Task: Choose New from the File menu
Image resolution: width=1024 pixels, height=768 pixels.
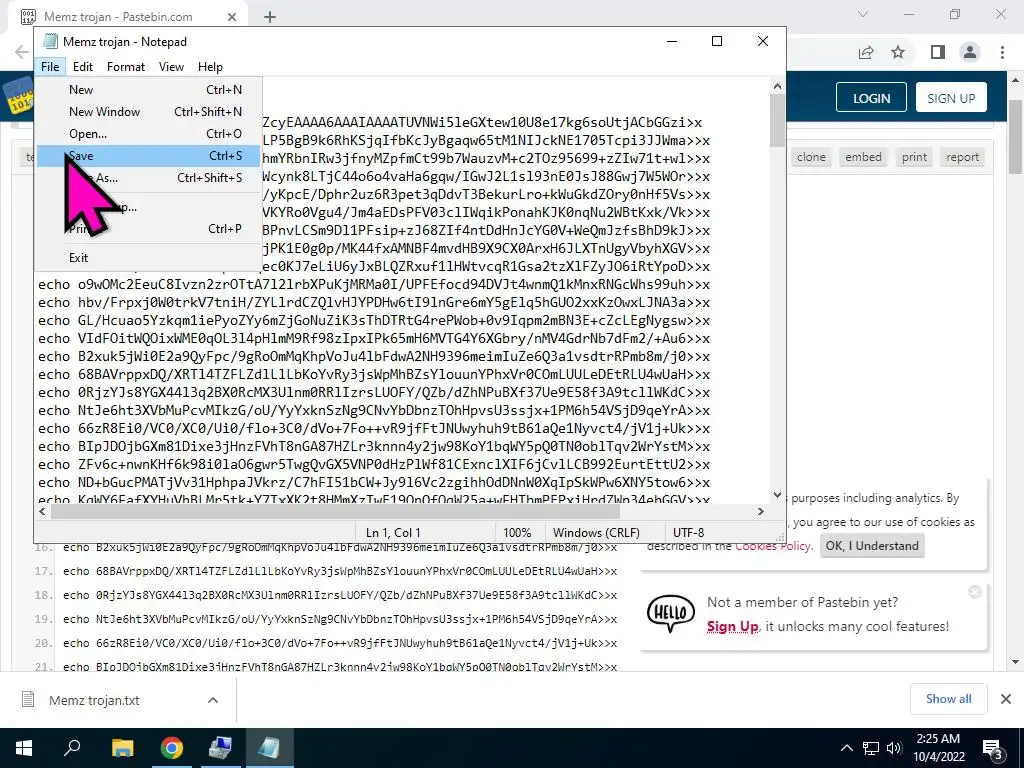Action: click(149, 89)
